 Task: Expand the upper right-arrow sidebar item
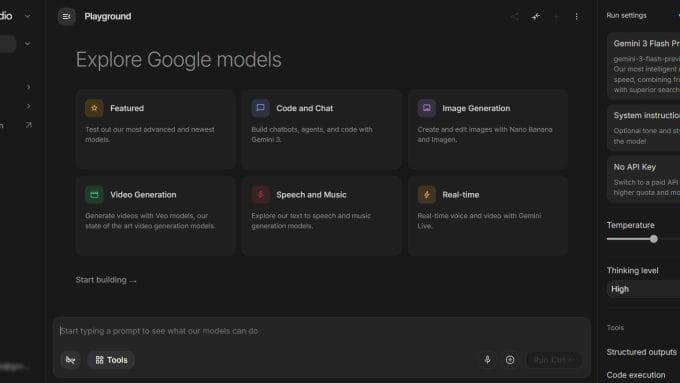click(x=28, y=87)
